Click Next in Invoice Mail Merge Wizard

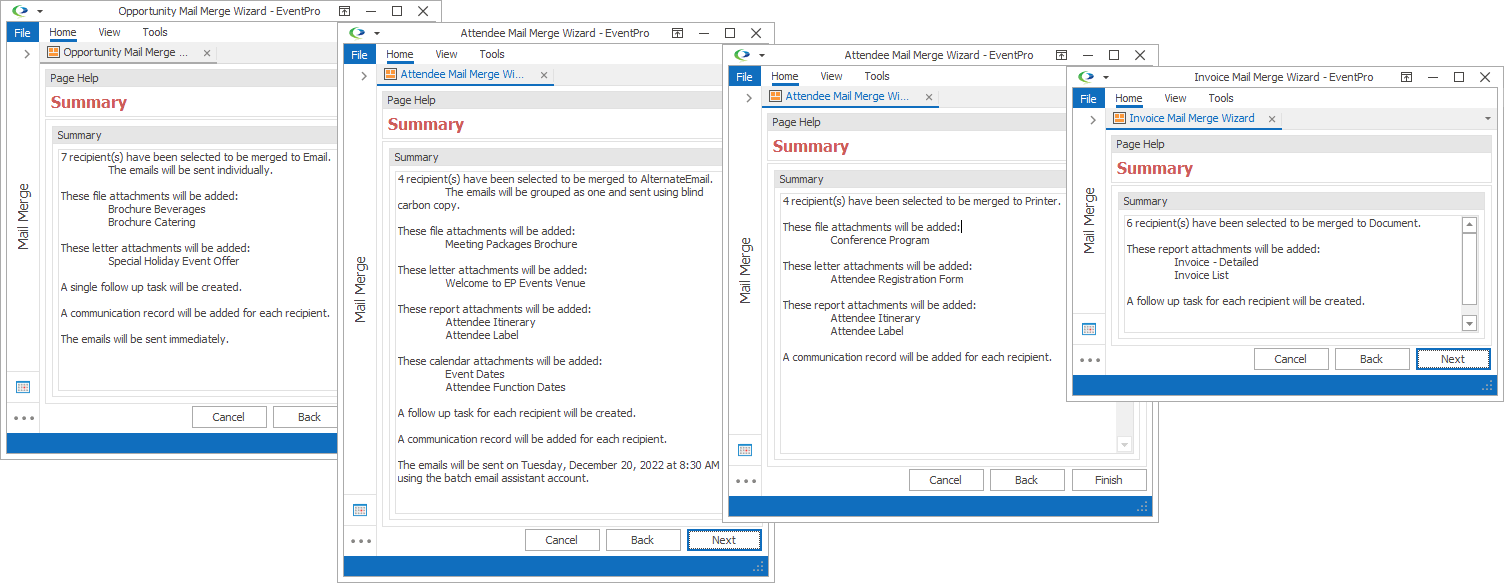click(1453, 359)
